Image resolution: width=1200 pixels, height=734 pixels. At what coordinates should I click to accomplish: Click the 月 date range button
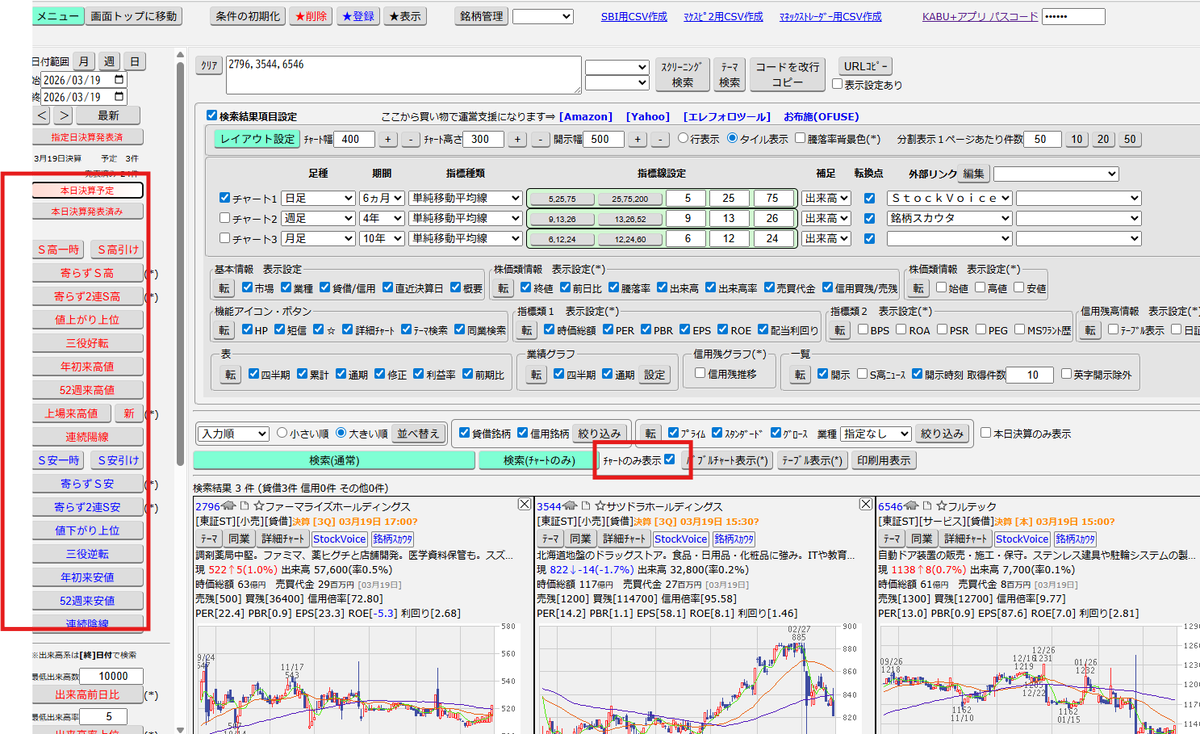tap(84, 61)
